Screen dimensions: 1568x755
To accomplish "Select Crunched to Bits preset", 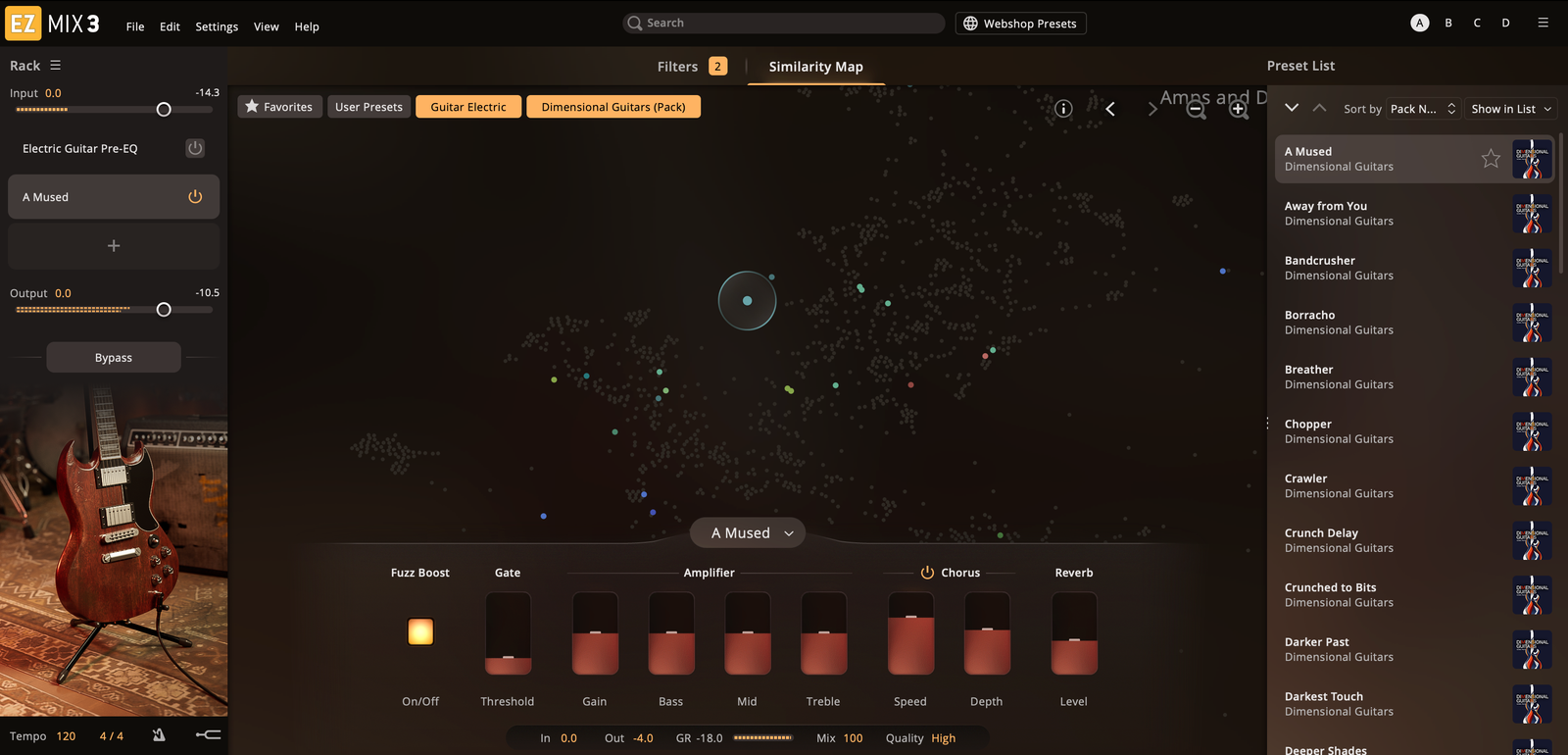I will pos(1413,595).
